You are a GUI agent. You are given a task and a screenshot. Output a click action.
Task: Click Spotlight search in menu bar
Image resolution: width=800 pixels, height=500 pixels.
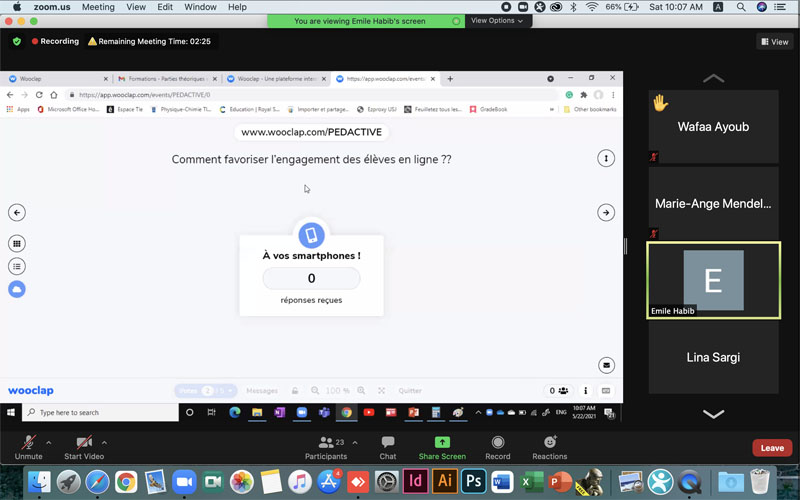(x=741, y=7)
